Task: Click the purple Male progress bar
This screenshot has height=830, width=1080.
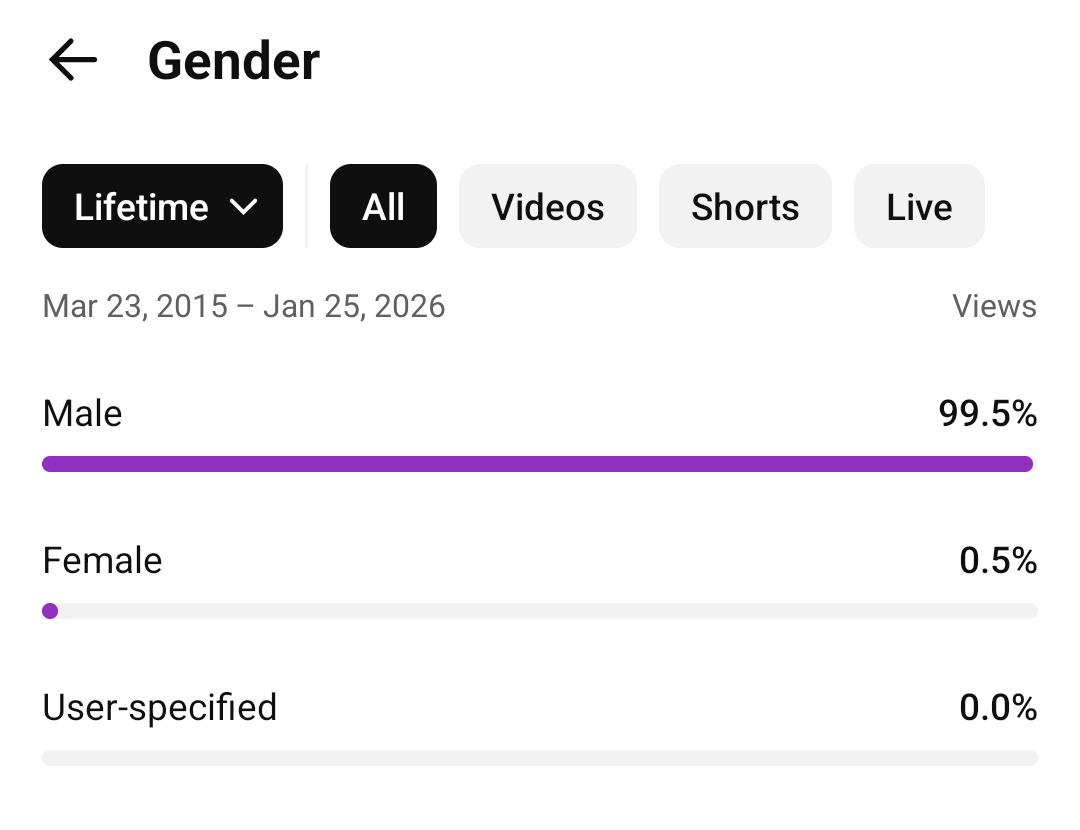Action: 537,464
